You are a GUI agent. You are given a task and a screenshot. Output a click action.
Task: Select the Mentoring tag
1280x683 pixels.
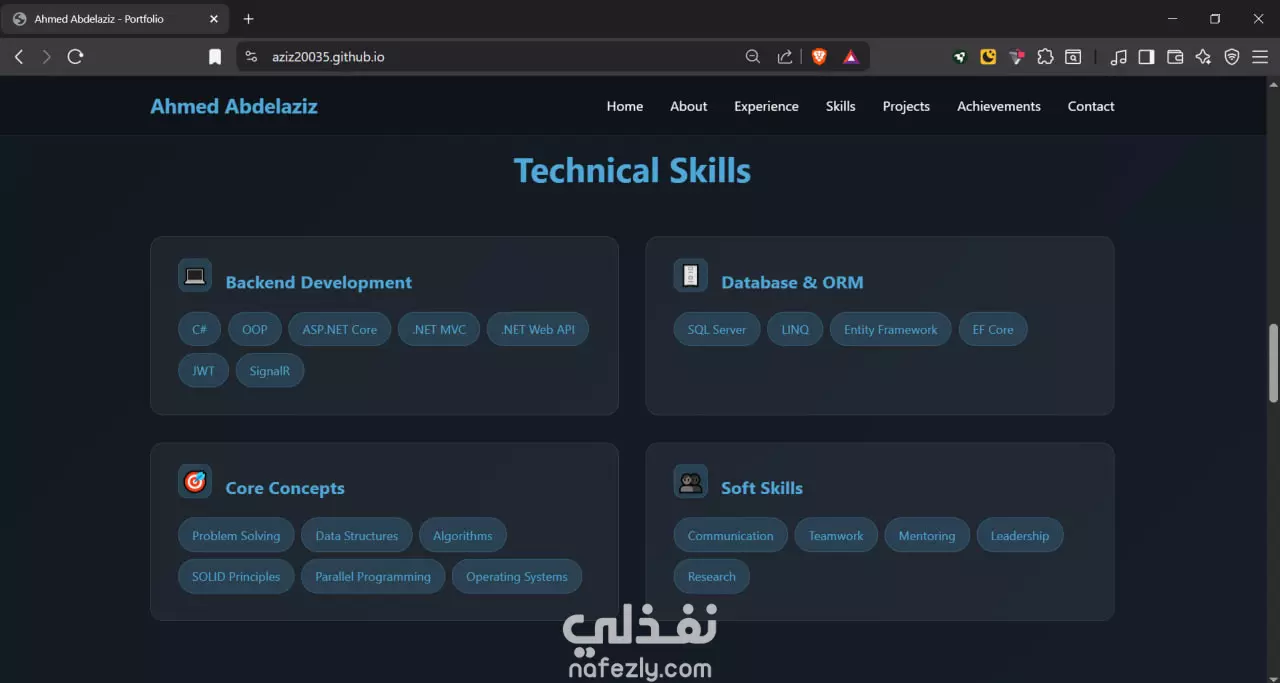pyautogui.click(x=927, y=535)
